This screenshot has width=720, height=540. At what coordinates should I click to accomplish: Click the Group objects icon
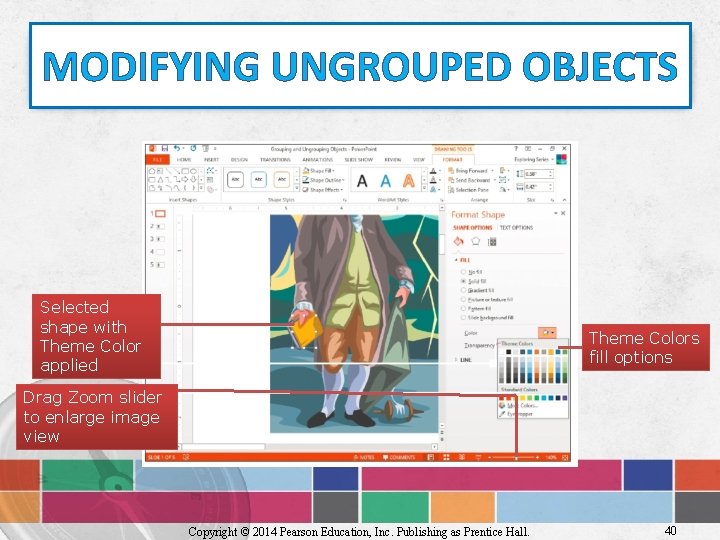click(x=503, y=180)
